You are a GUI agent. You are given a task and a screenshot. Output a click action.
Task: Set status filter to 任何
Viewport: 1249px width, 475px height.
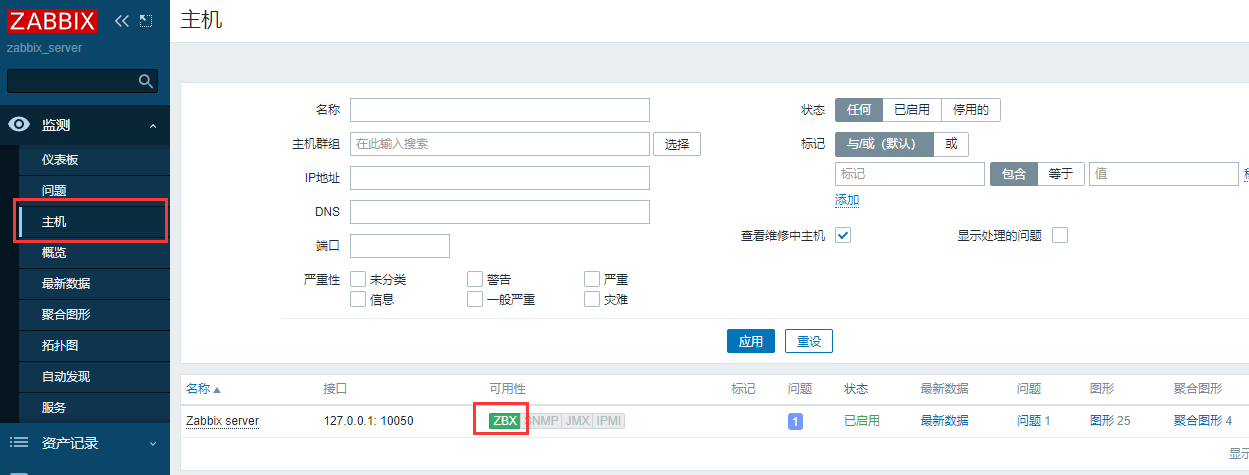click(859, 110)
